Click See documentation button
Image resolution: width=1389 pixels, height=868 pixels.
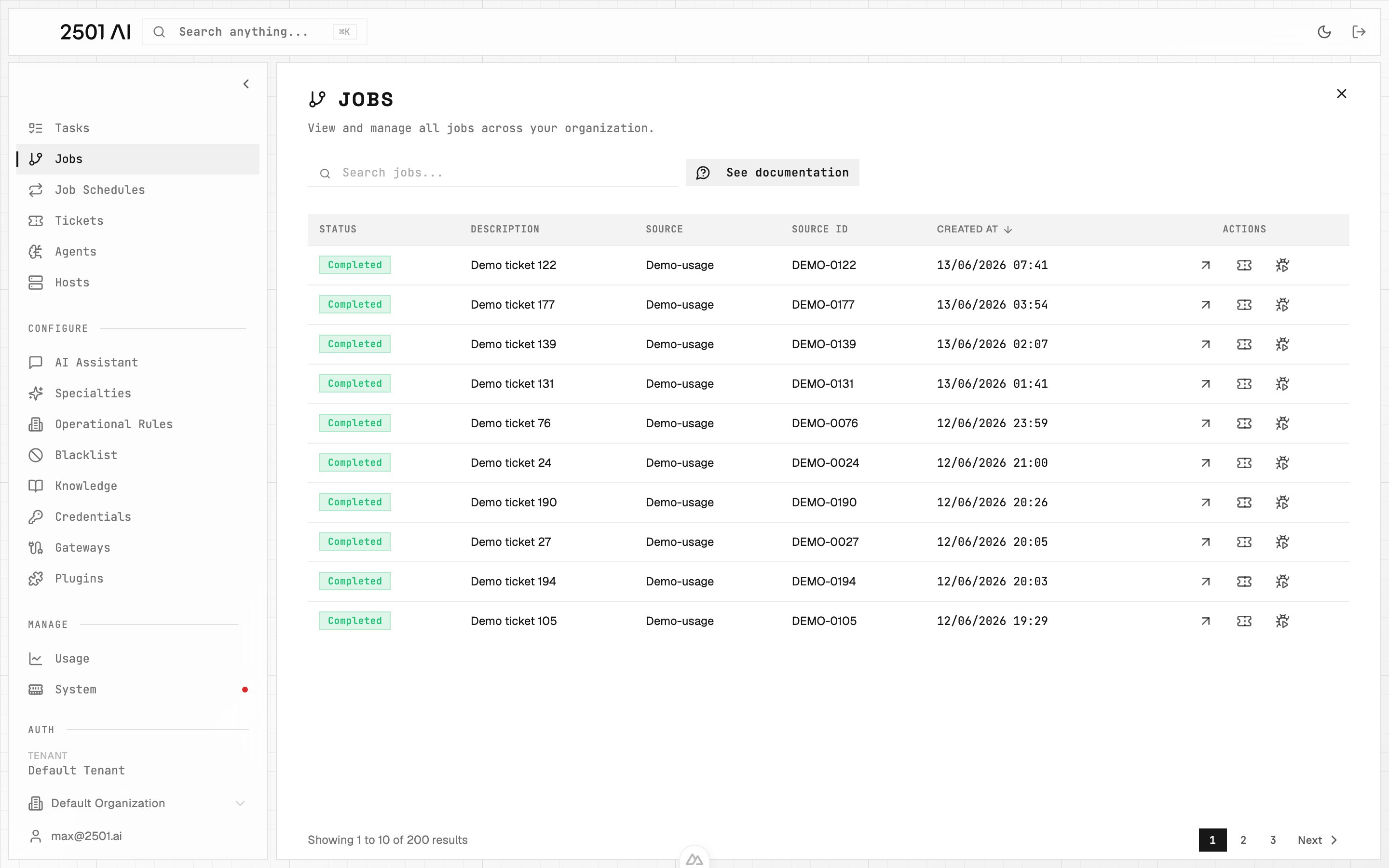pyautogui.click(x=773, y=173)
